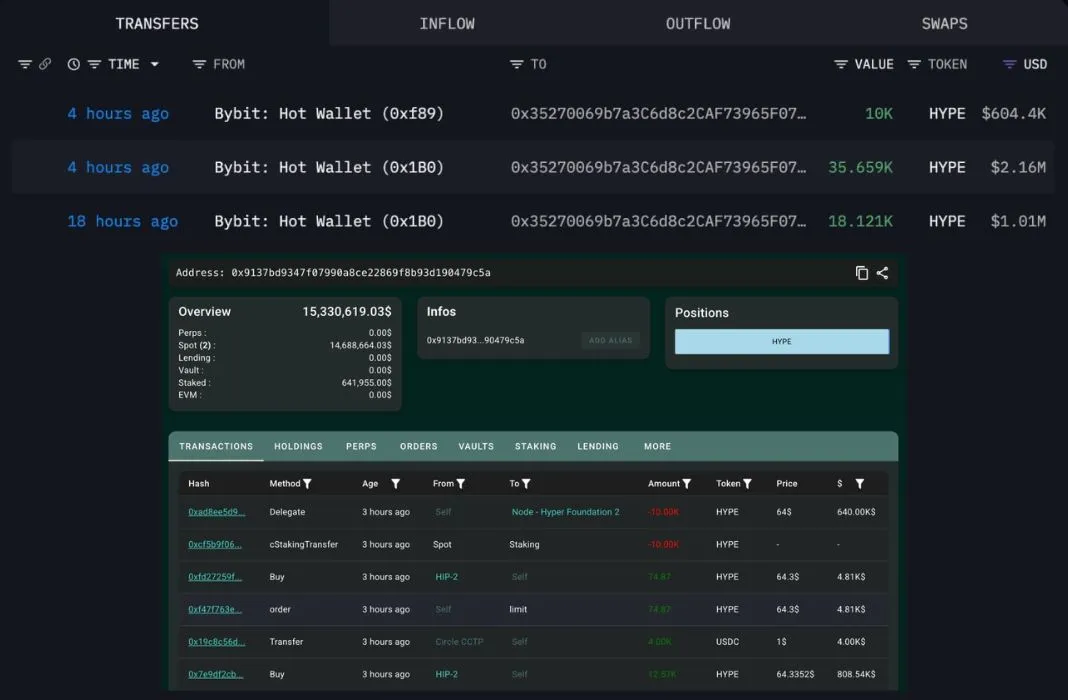Click the link chain icon in the header
Screen dimensions: 1068x700
tap(45, 64)
